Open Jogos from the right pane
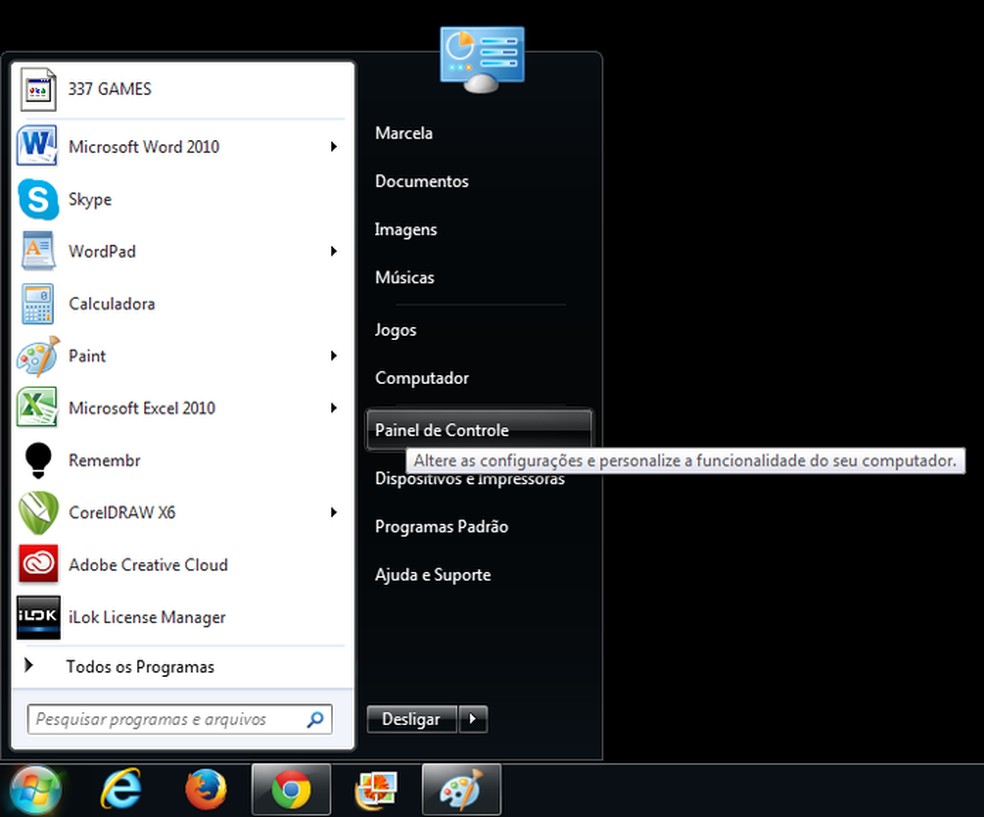The image size is (984, 817). pyautogui.click(x=395, y=330)
